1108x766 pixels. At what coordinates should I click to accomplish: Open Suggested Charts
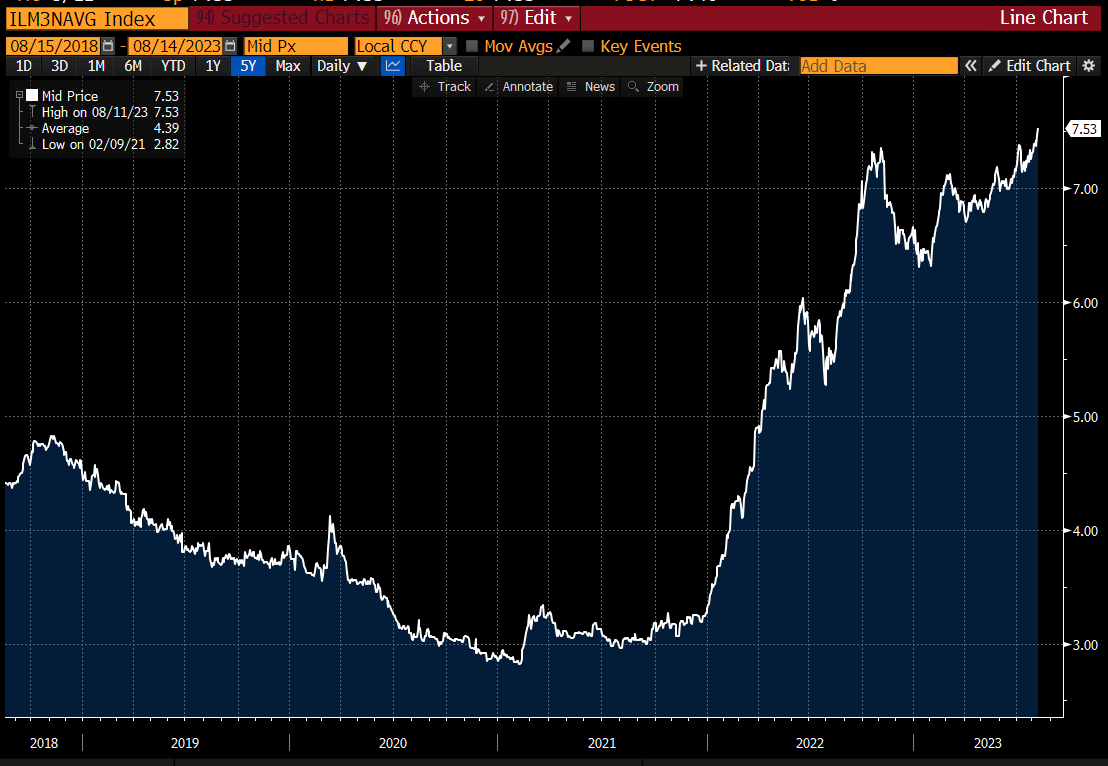pyautogui.click(x=283, y=18)
